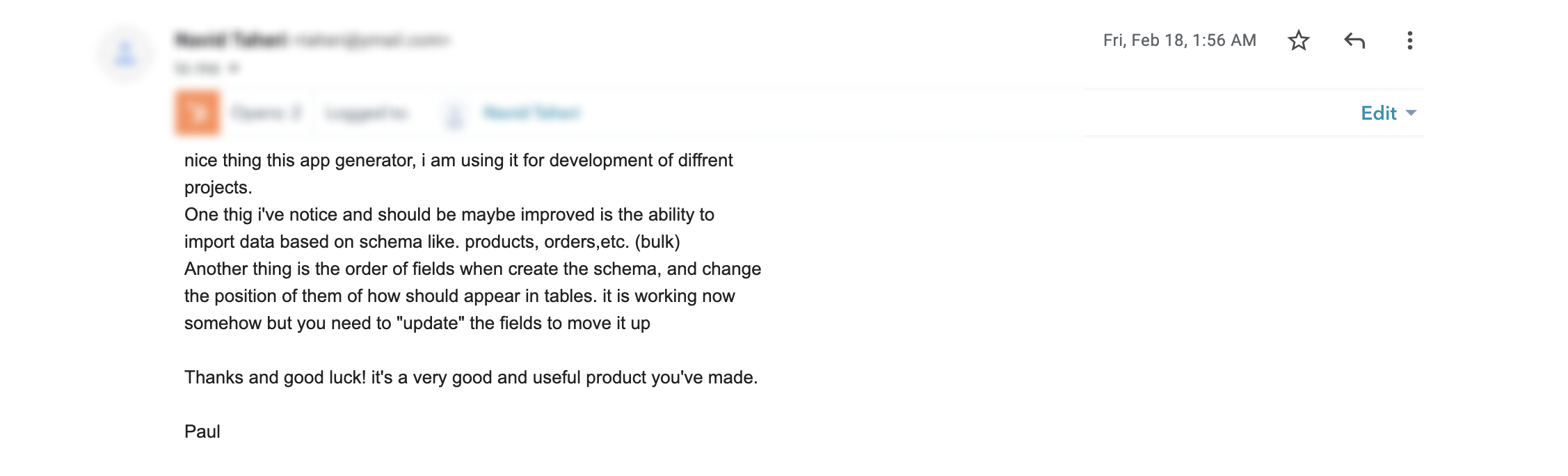
Task: Click the small contact icon beside logged-to name
Action: (x=455, y=113)
